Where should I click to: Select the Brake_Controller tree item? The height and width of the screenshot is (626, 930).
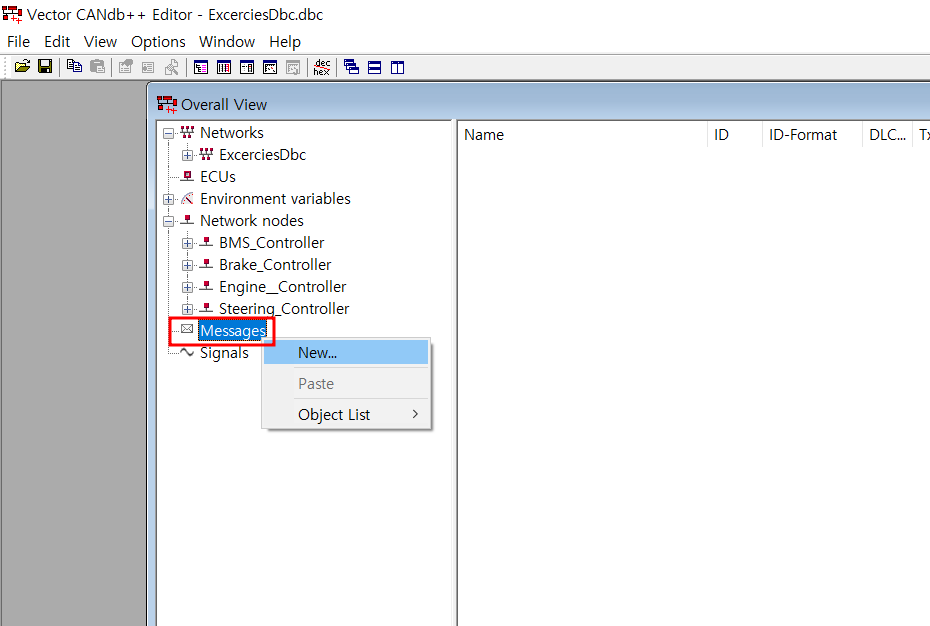click(275, 265)
